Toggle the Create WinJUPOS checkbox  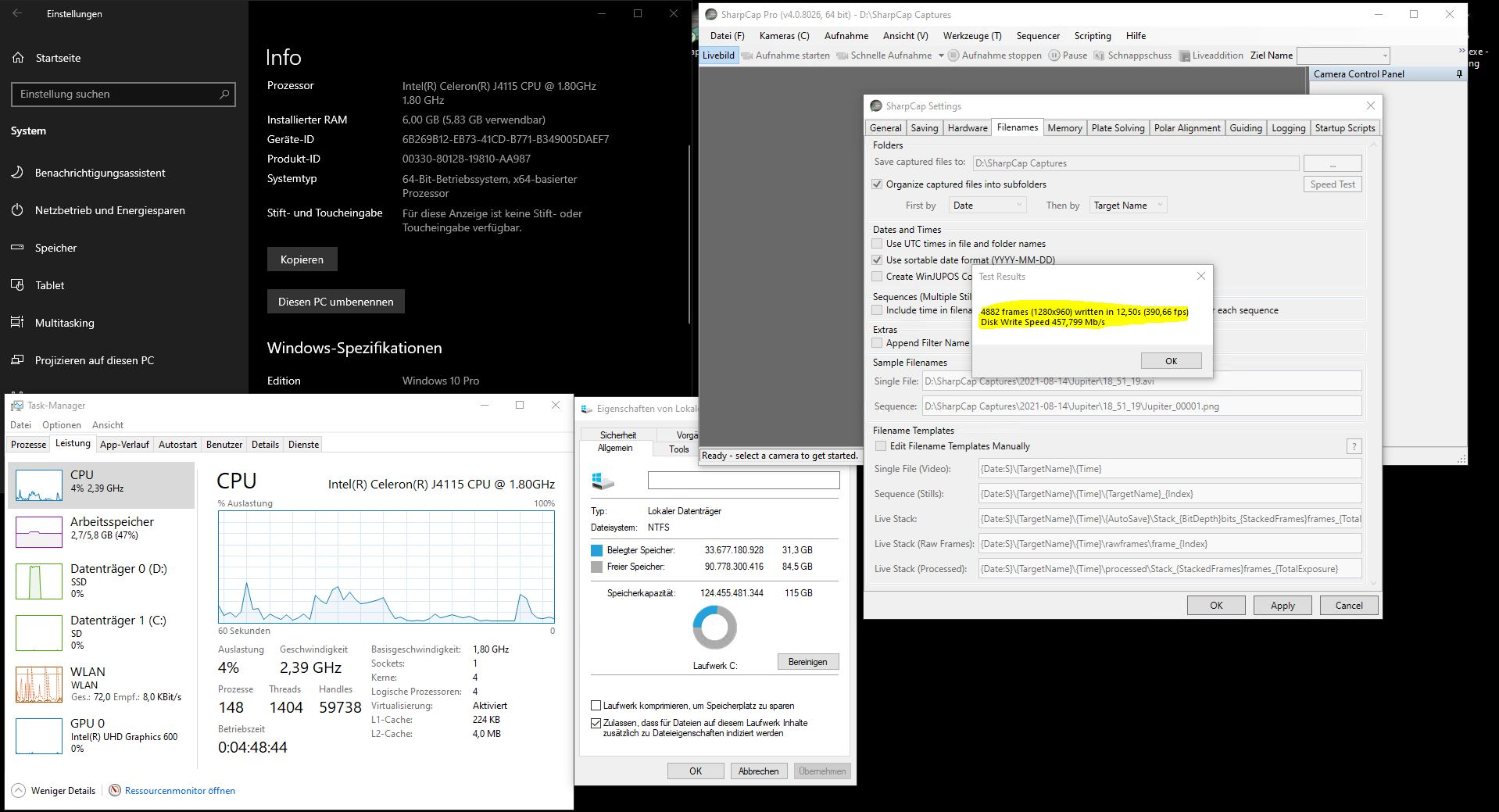tap(877, 277)
